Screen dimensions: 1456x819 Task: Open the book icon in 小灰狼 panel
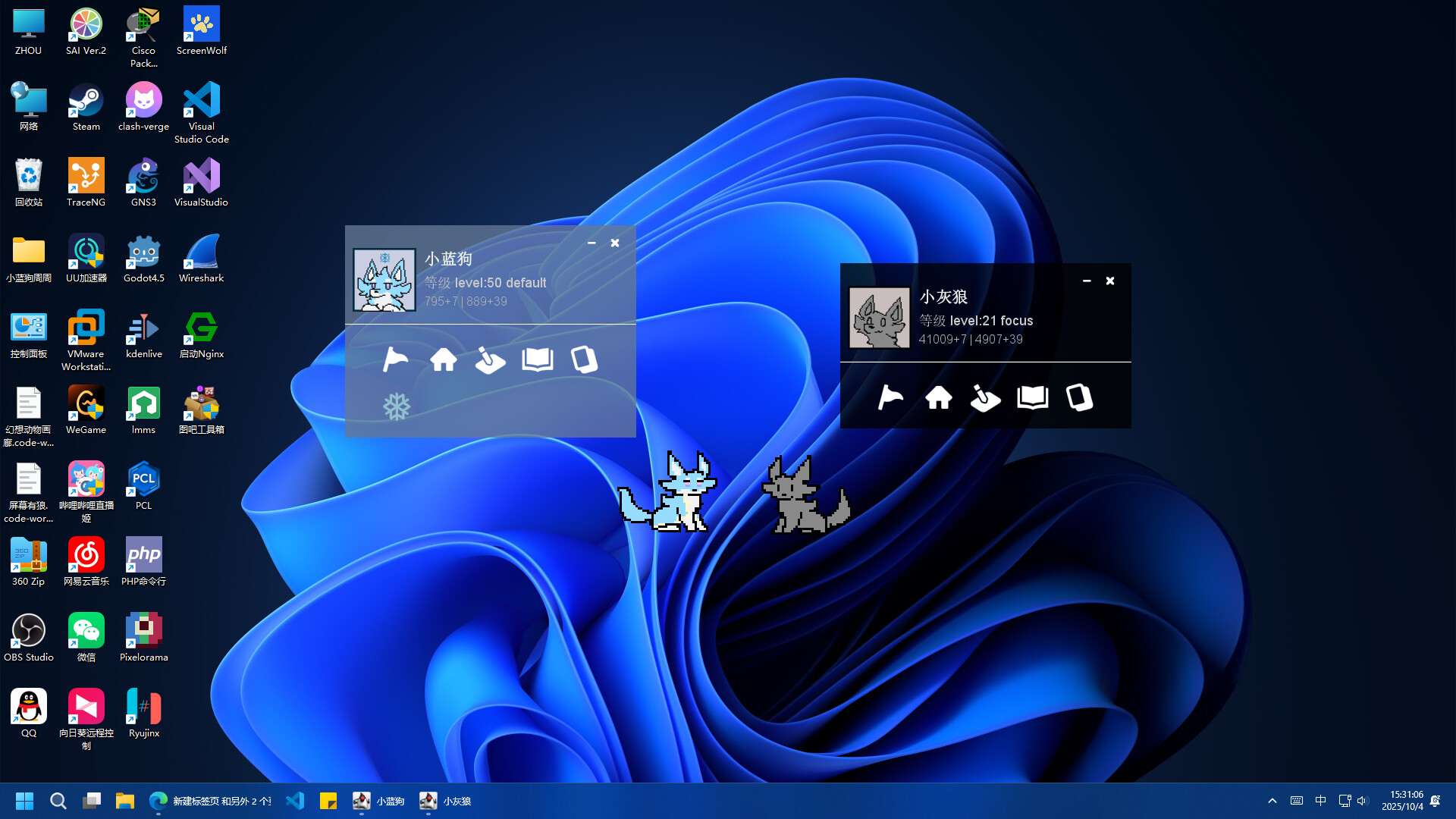point(1031,397)
